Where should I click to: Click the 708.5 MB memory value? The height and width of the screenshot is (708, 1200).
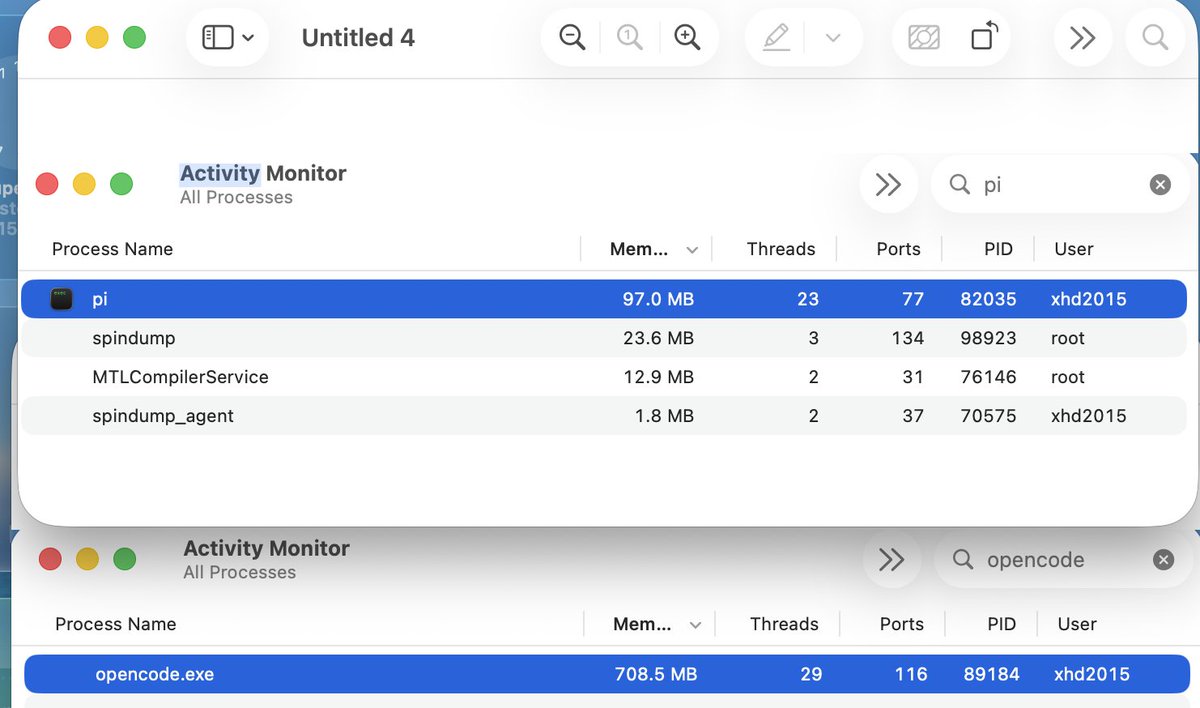[656, 674]
